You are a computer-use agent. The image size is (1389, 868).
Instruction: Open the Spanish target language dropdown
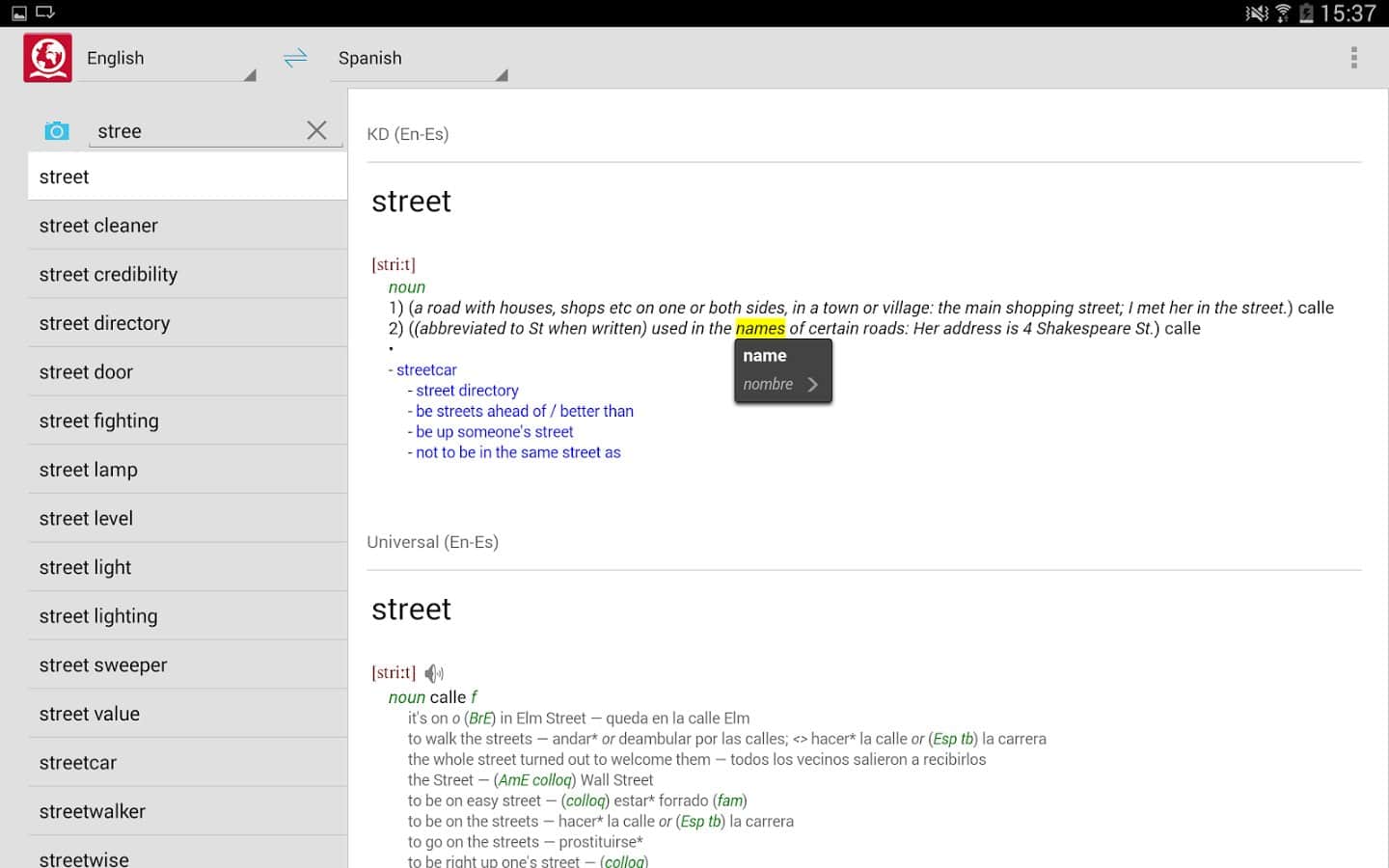[419, 59]
